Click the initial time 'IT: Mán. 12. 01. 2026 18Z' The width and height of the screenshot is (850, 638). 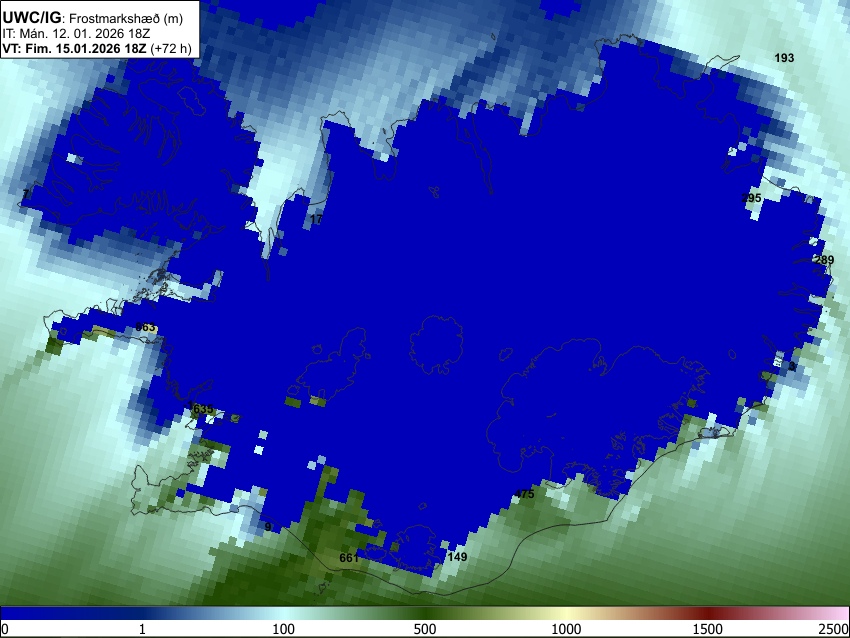(76, 34)
